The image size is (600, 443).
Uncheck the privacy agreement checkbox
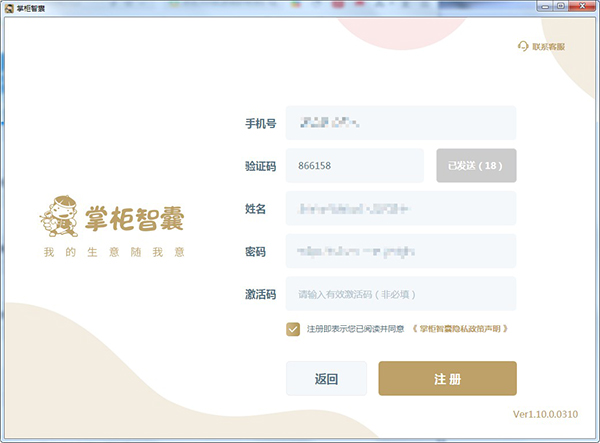click(x=293, y=329)
